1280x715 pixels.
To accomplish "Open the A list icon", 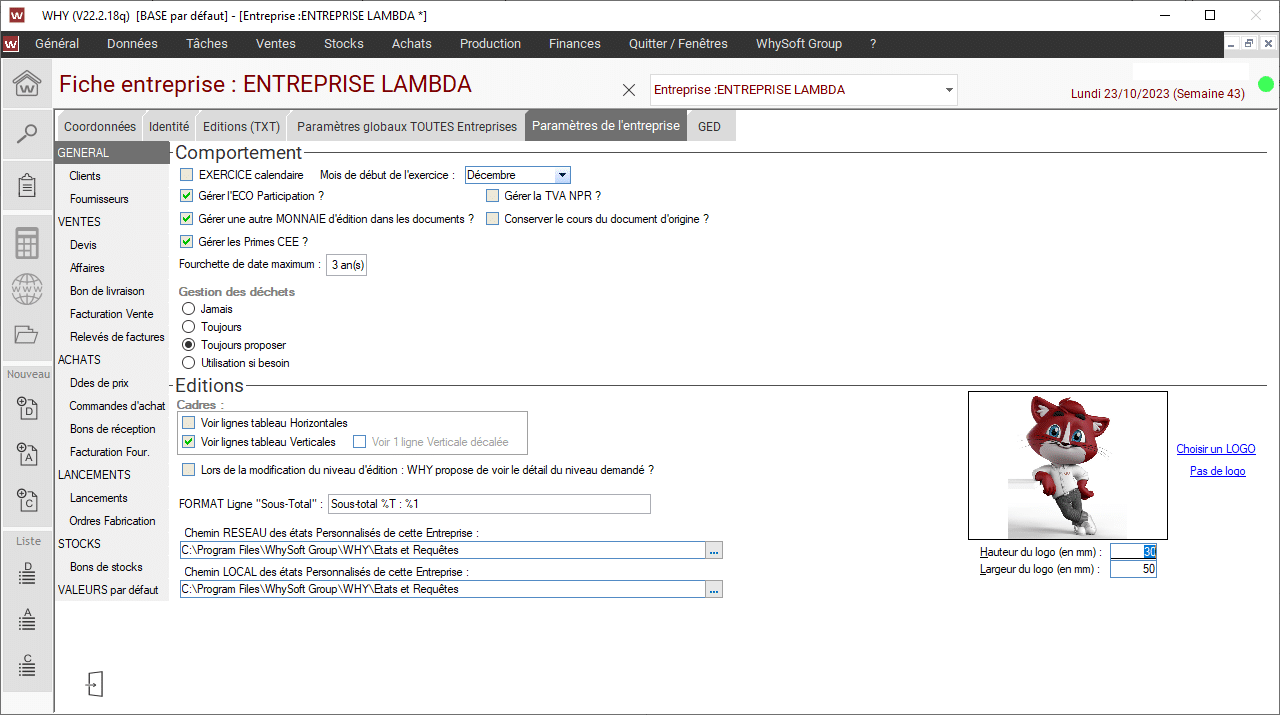I will [27, 619].
